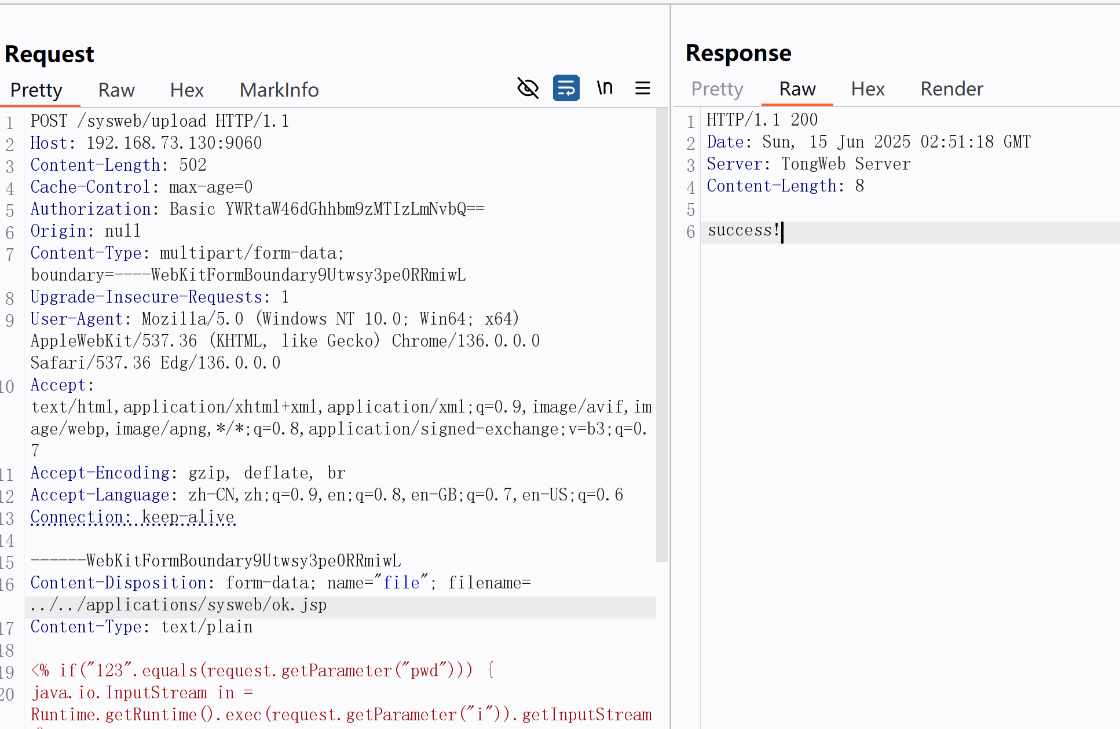
Task: Click the response 'Content-Length: 8' header
Action: tap(786, 186)
